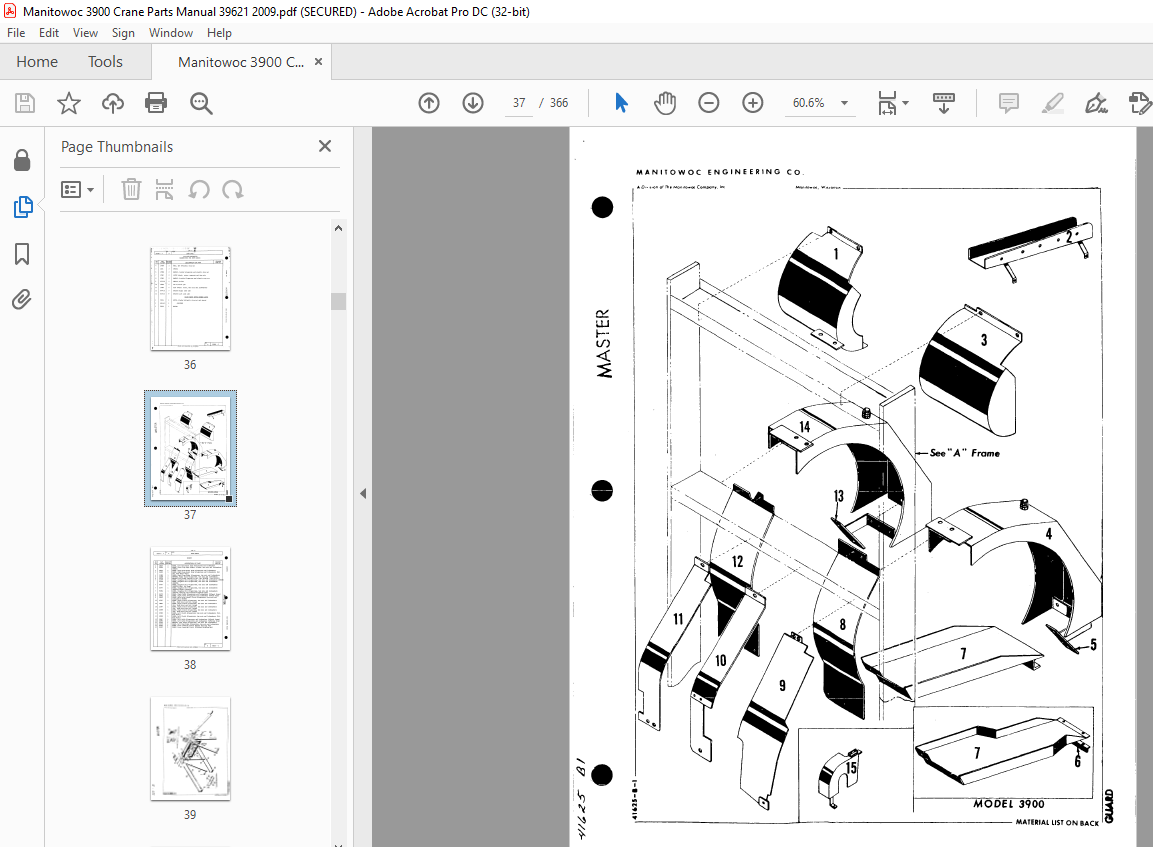Open the File menu
Viewport: 1153px width, 847px height.
[16, 33]
